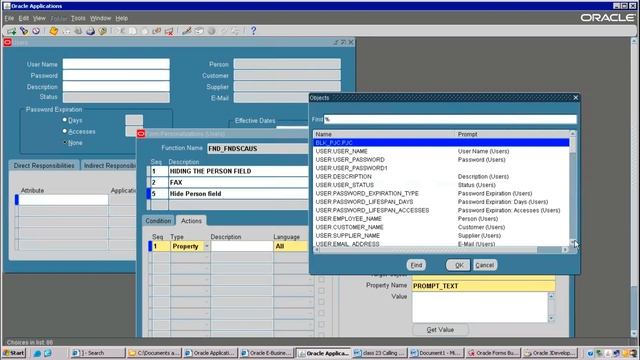Open the Oracle JDevelop... taskbar item
This screenshot has width=640, height=360.
click(551, 353)
